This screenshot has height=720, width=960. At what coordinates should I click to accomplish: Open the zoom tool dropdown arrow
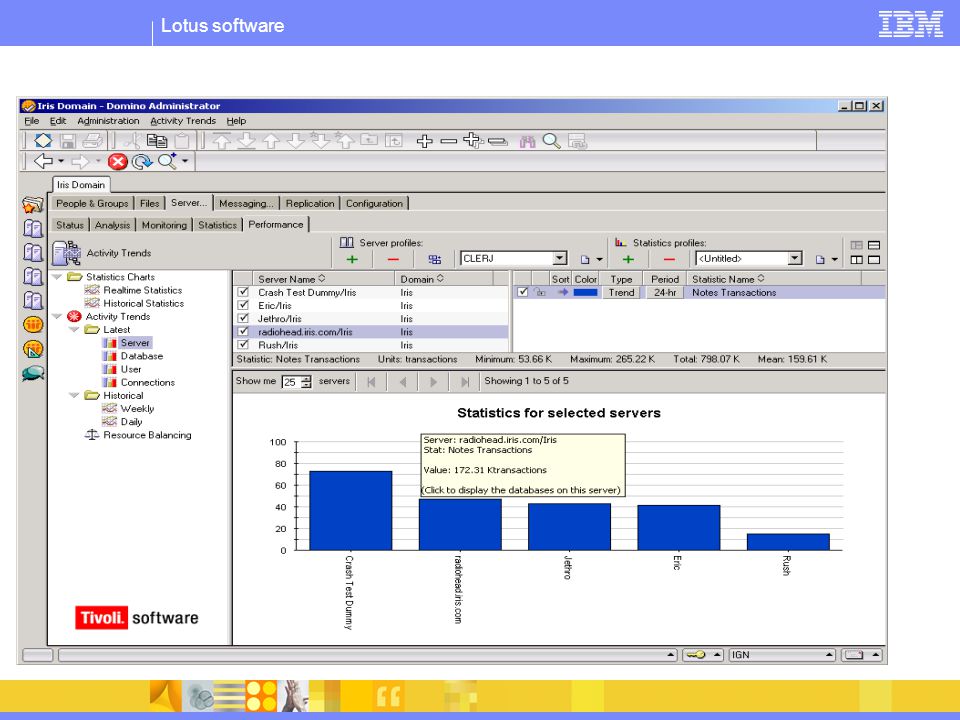[185, 162]
